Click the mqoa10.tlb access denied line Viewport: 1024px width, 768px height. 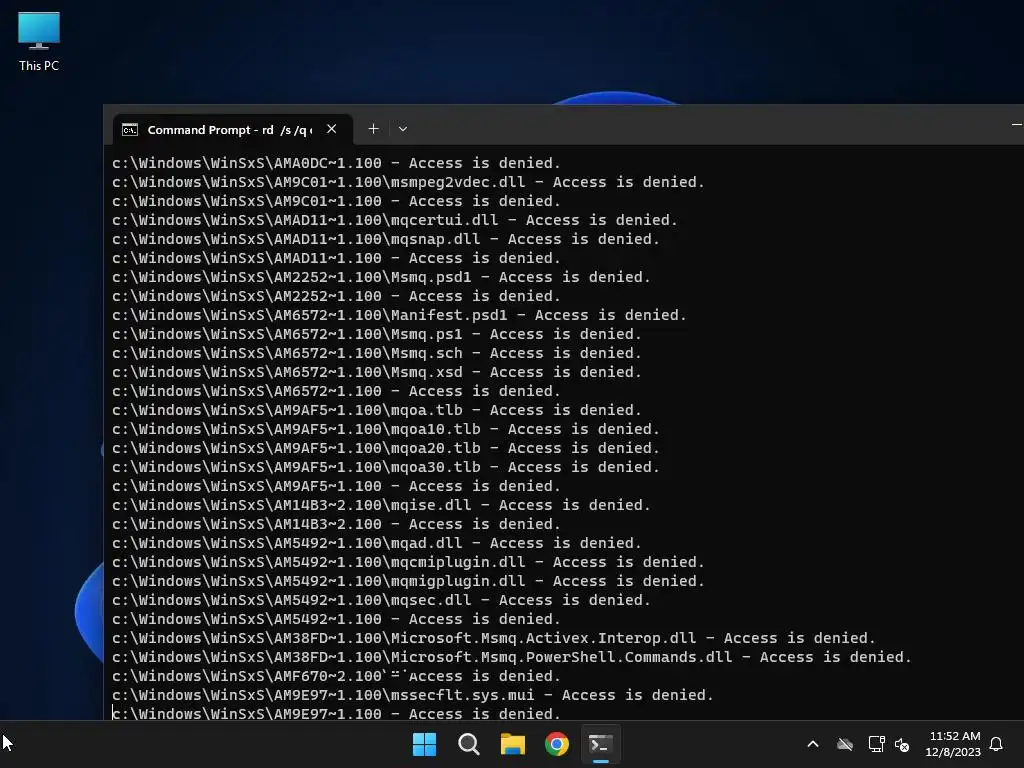pos(385,429)
